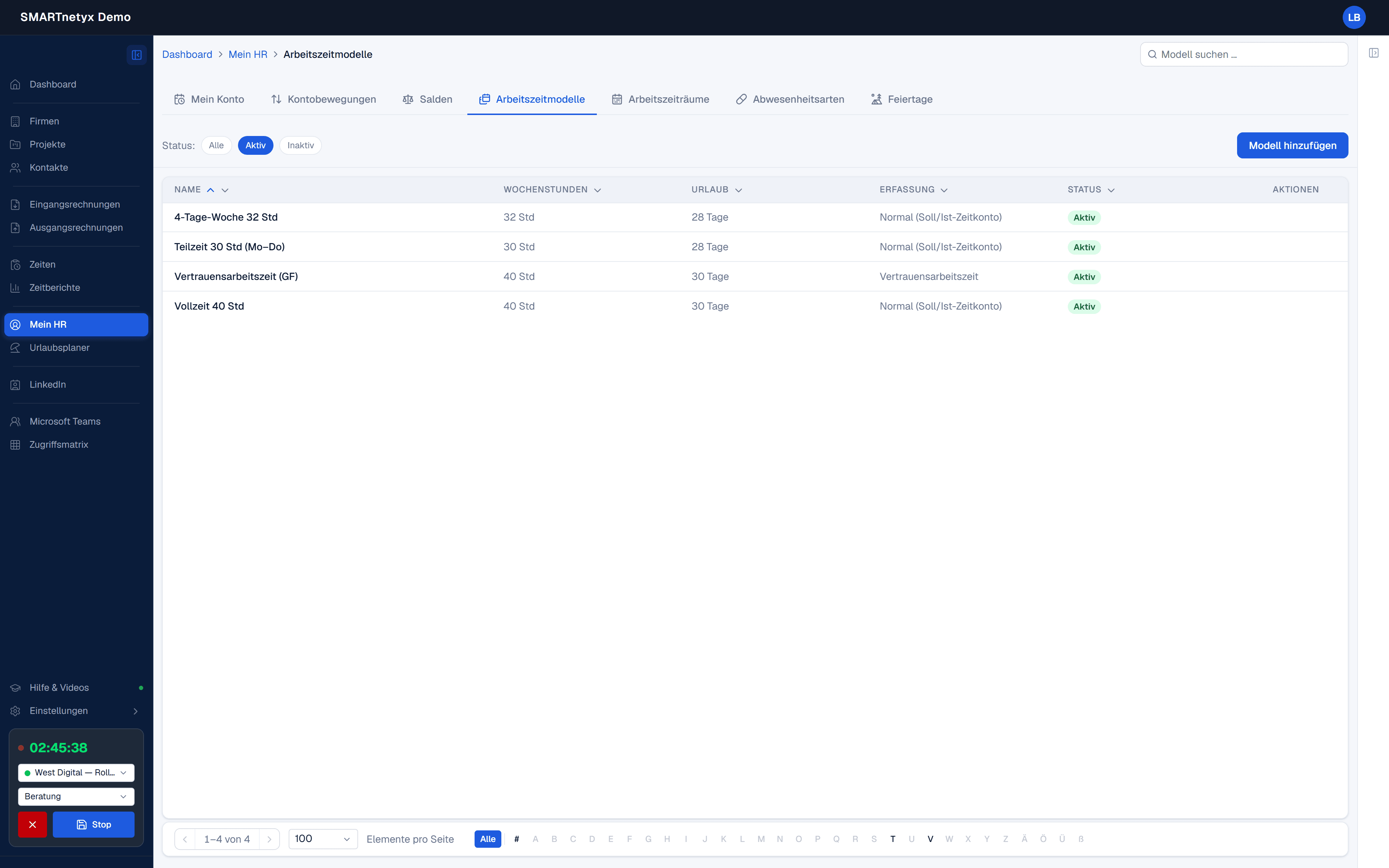The width and height of the screenshot is (1389, 868).
Task: Open Mein HR breadcrumb link
Action: [x=248, y=55]
